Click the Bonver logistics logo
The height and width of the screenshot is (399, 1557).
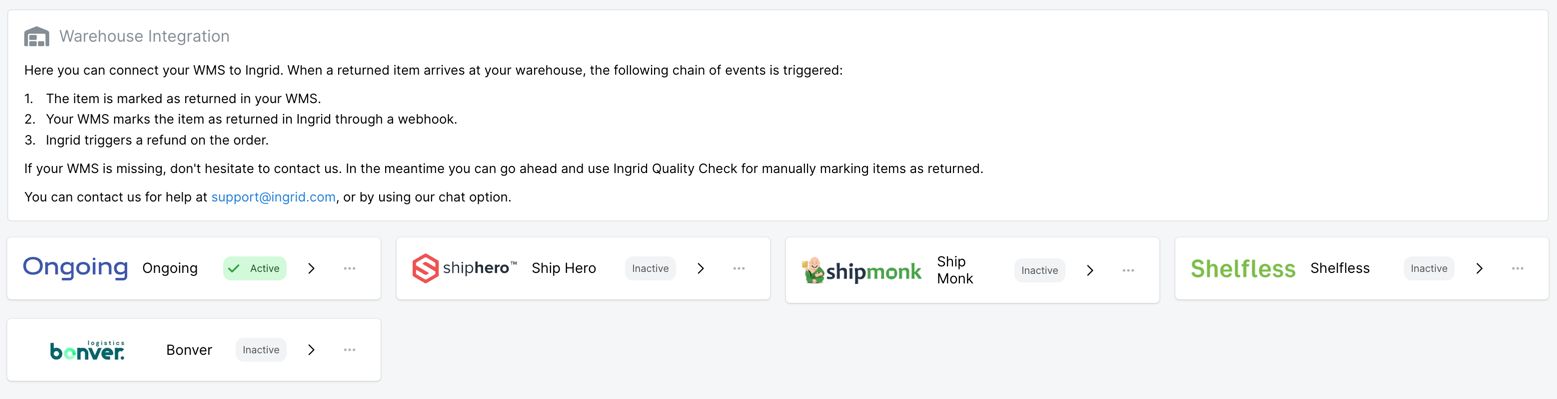(x=87, y=350)
